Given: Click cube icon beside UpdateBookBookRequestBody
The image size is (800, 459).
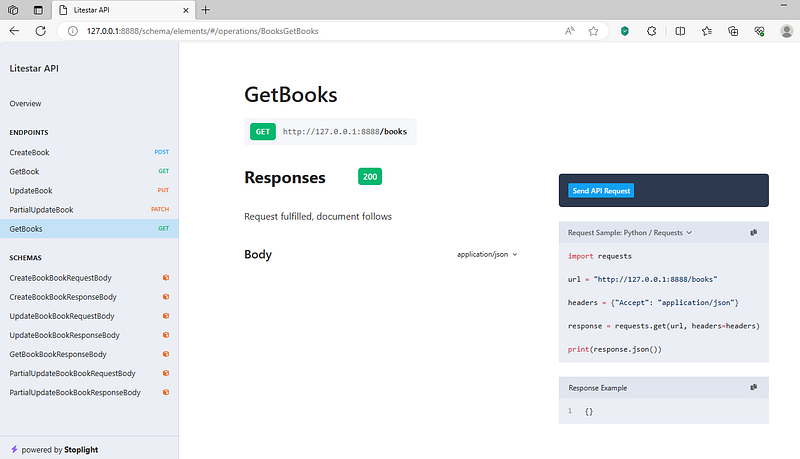Looking at the screenshot, I should tap(166, 316).
